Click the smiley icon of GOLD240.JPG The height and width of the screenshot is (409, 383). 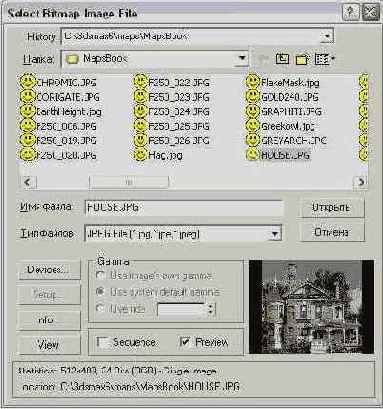click(253, 96)
